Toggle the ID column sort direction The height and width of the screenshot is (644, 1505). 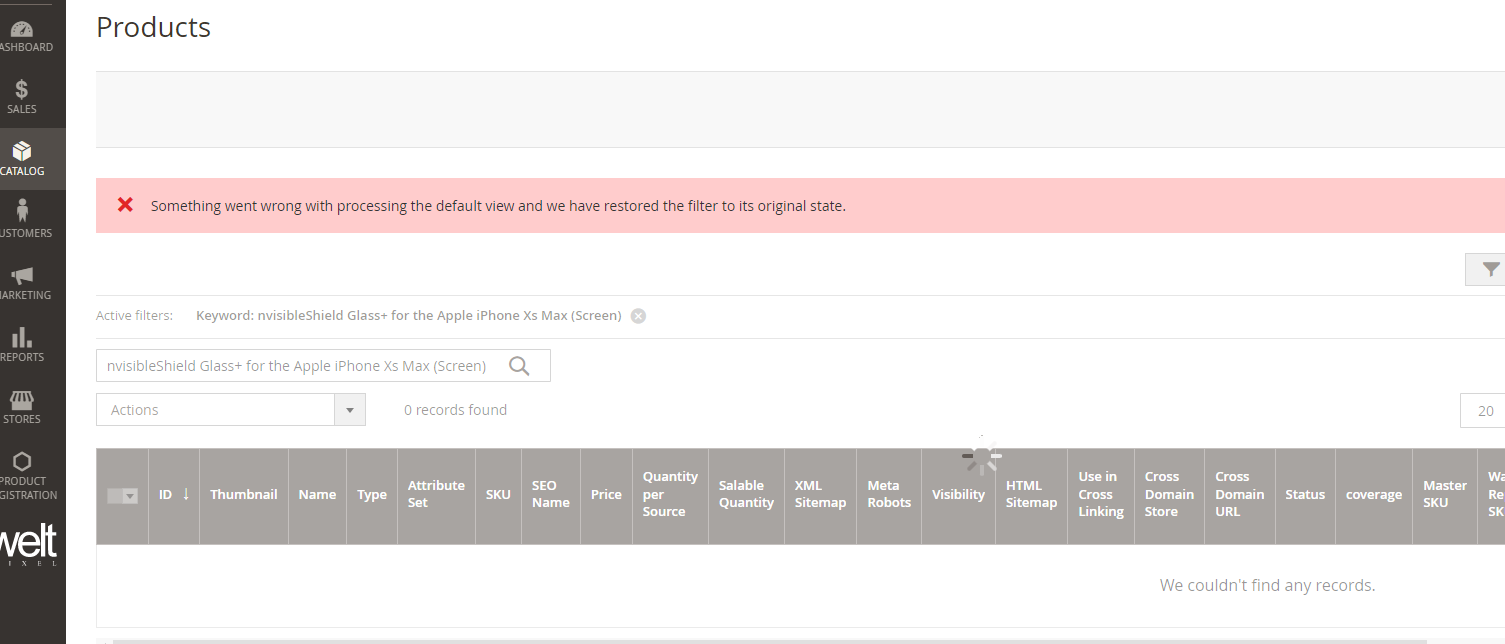pos(185,493)
